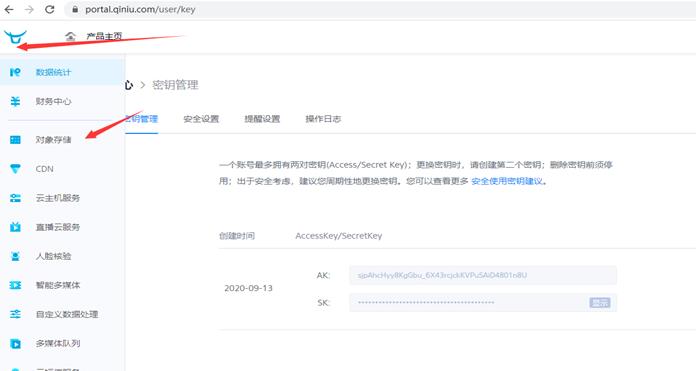Viewport: 696px width, 371px height.
Task: Click the 多媒体队列 sidebar icon
Action: 15,343
